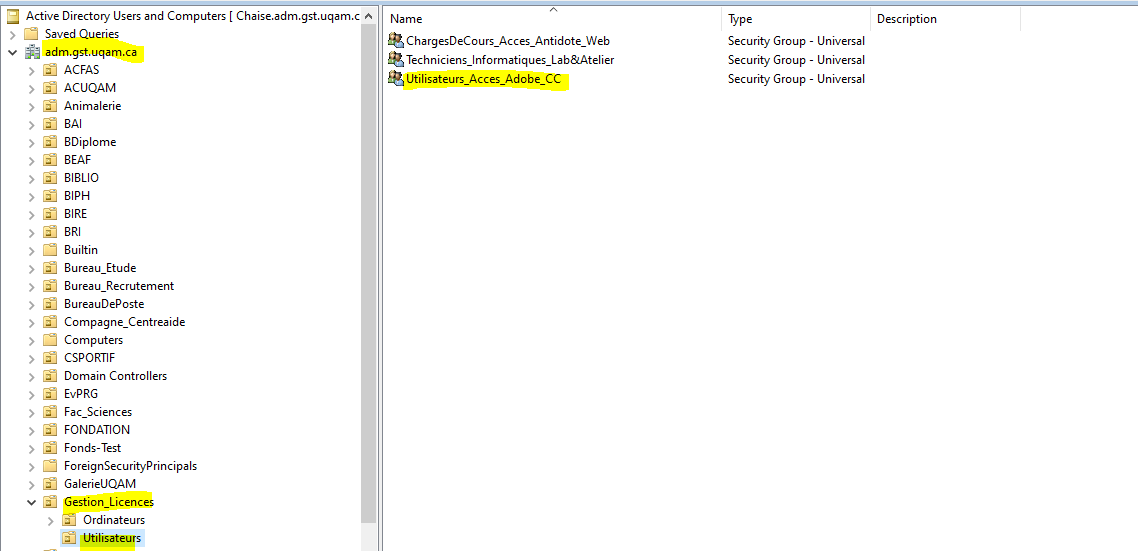Click the CSPORTIF folder icon
Viewport: 1138px width, 551px height.
[50, 358]
